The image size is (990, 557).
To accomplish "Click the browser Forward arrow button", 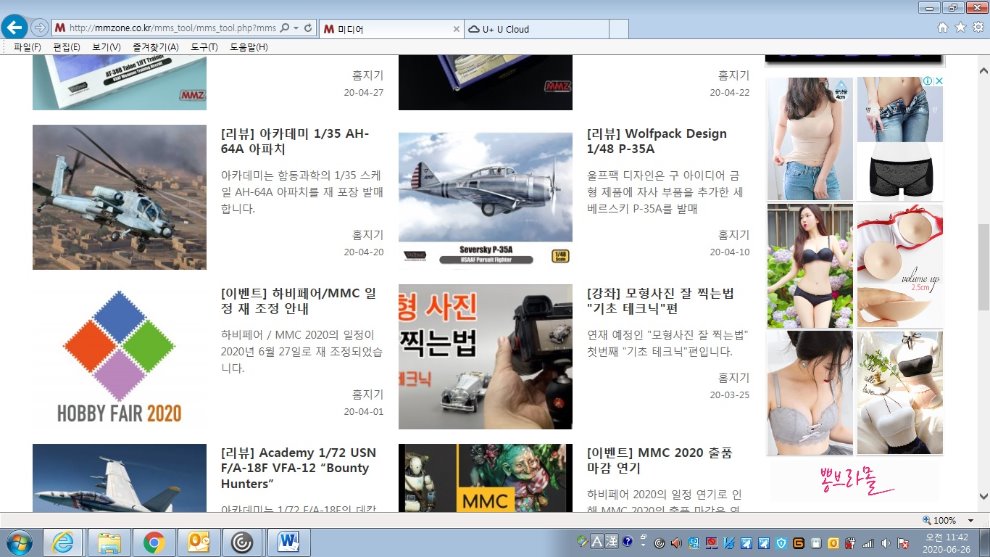I will click(x=39, y=28).
